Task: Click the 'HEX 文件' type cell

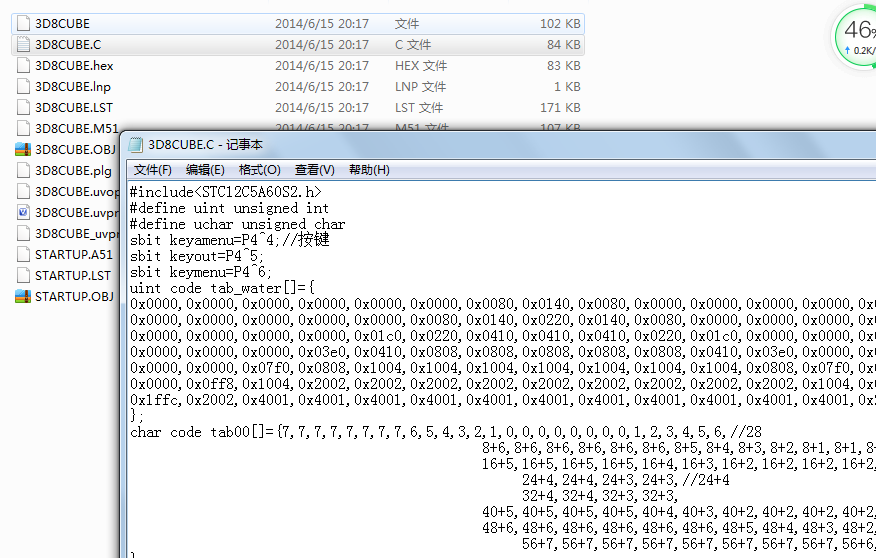Action: click(421, 66)
